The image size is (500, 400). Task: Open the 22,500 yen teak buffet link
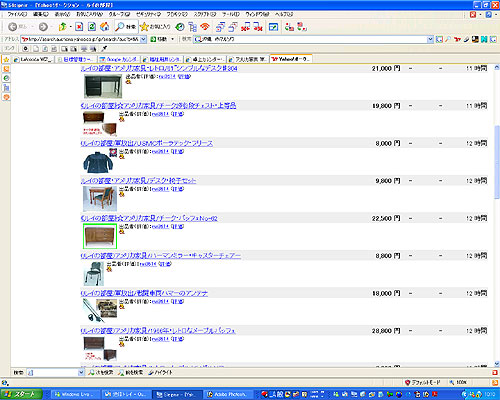click(x=149, y=218)
